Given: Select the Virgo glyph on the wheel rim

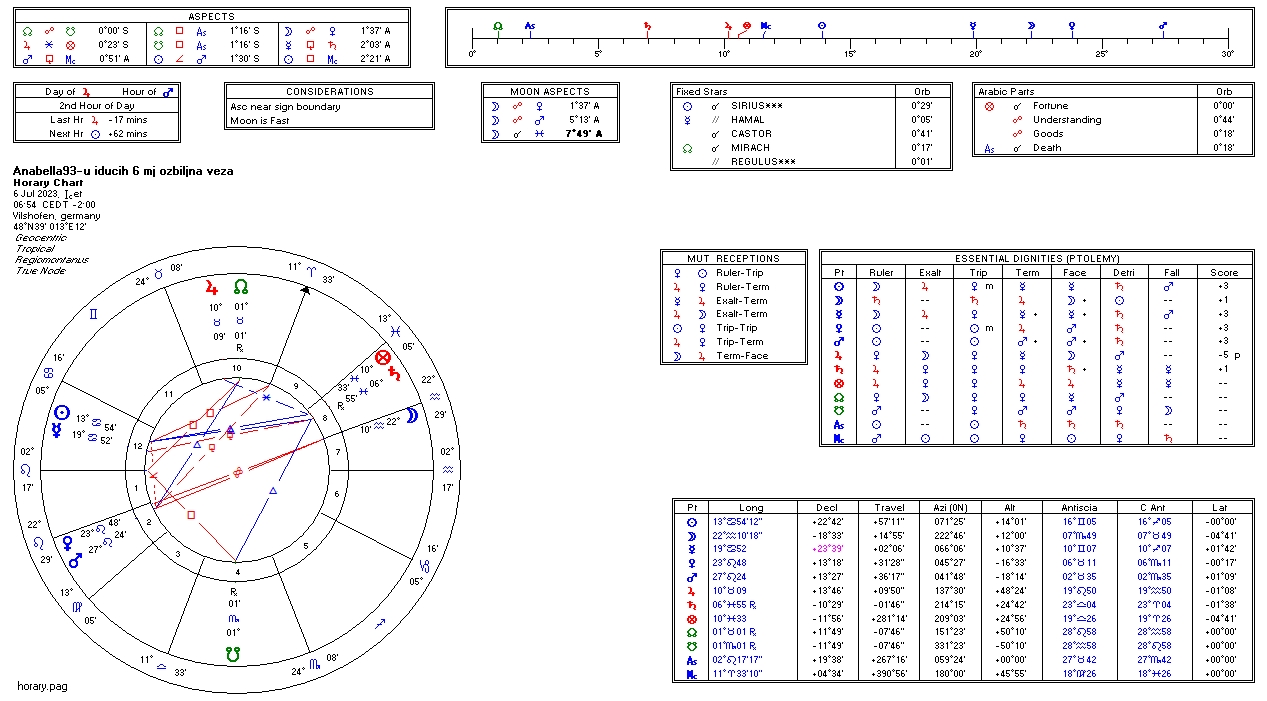Looking at the screenshot, I should coord(75,605).
